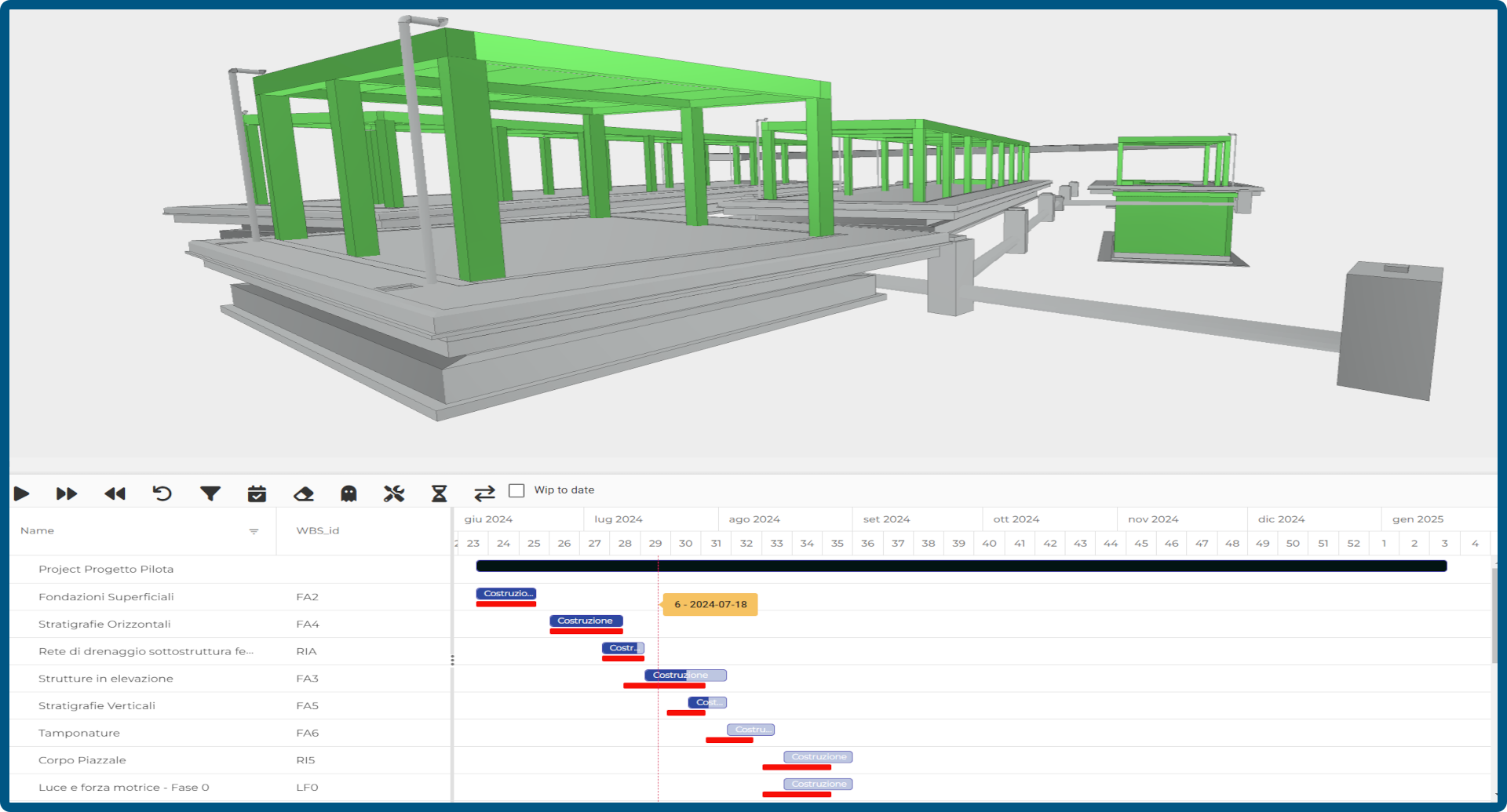Click the compare arrows icon
The width and height of the screenshot is (1507, 812).
pos(484,493)
